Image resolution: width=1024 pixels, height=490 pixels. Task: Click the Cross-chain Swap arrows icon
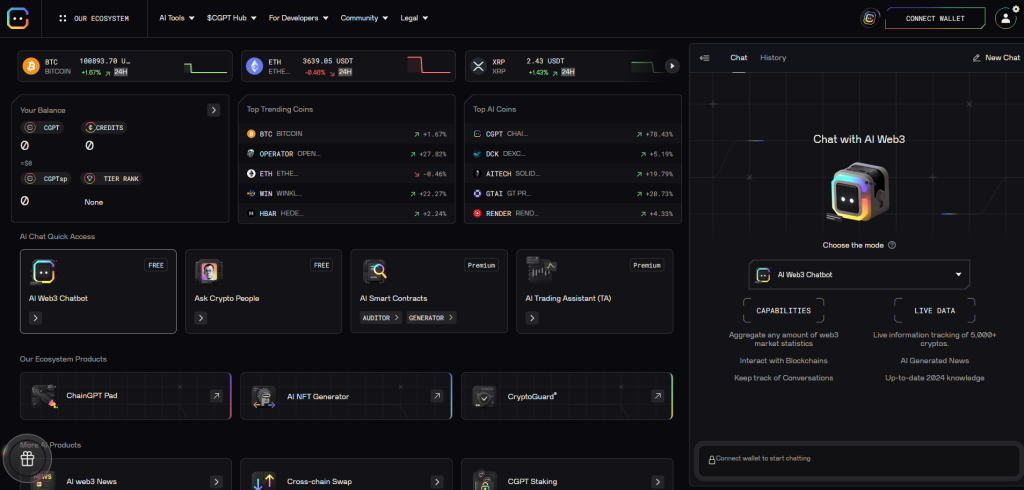click(x=264, y=482)
